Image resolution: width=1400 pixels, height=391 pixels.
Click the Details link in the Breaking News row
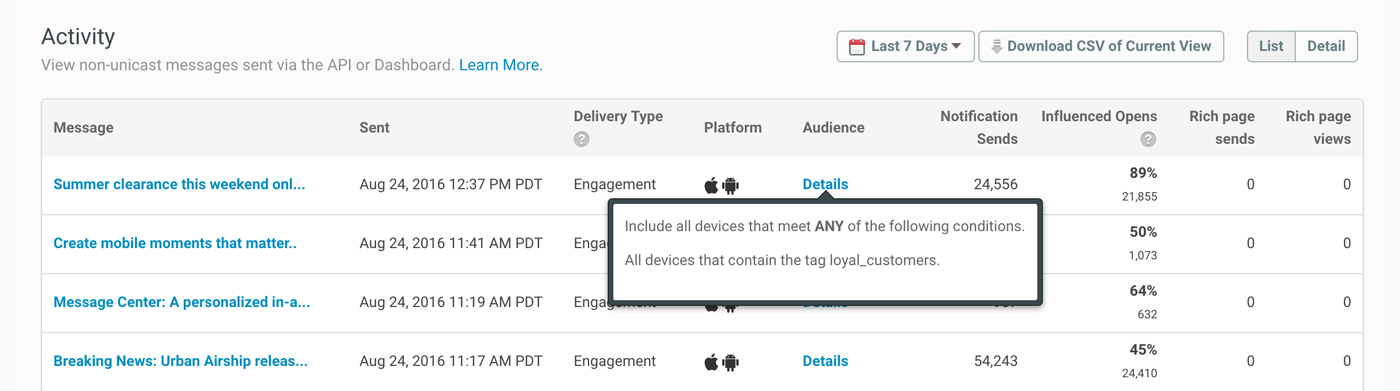(x=825, y=361)
